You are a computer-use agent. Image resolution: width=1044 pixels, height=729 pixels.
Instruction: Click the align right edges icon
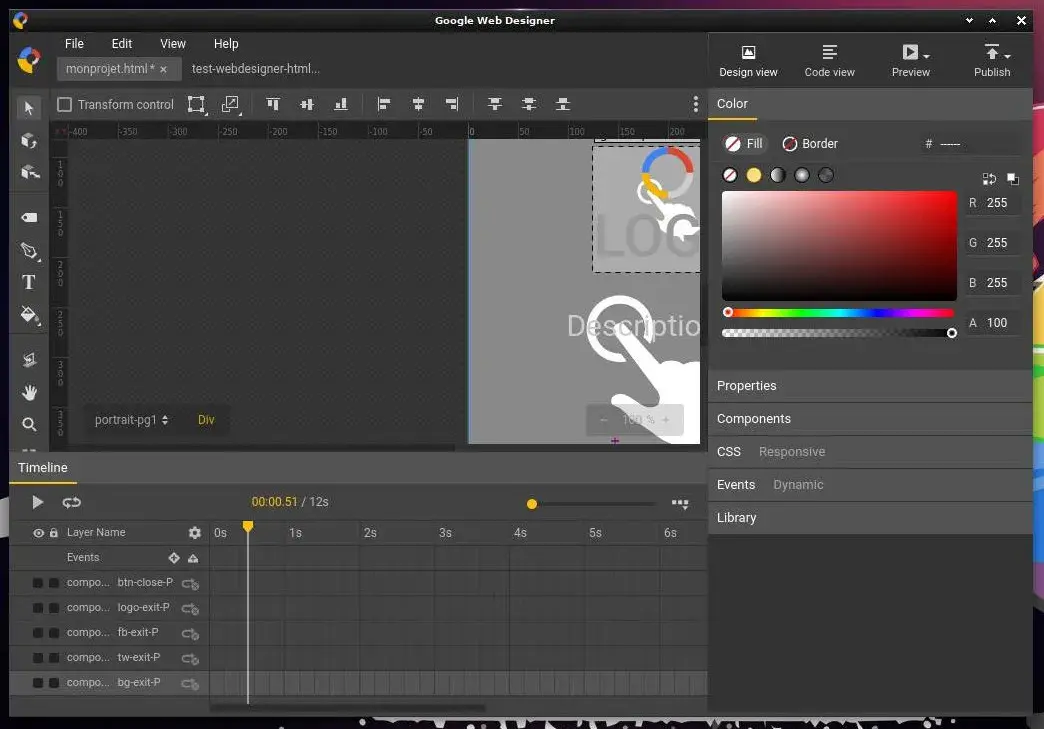(x=452, y=104)
